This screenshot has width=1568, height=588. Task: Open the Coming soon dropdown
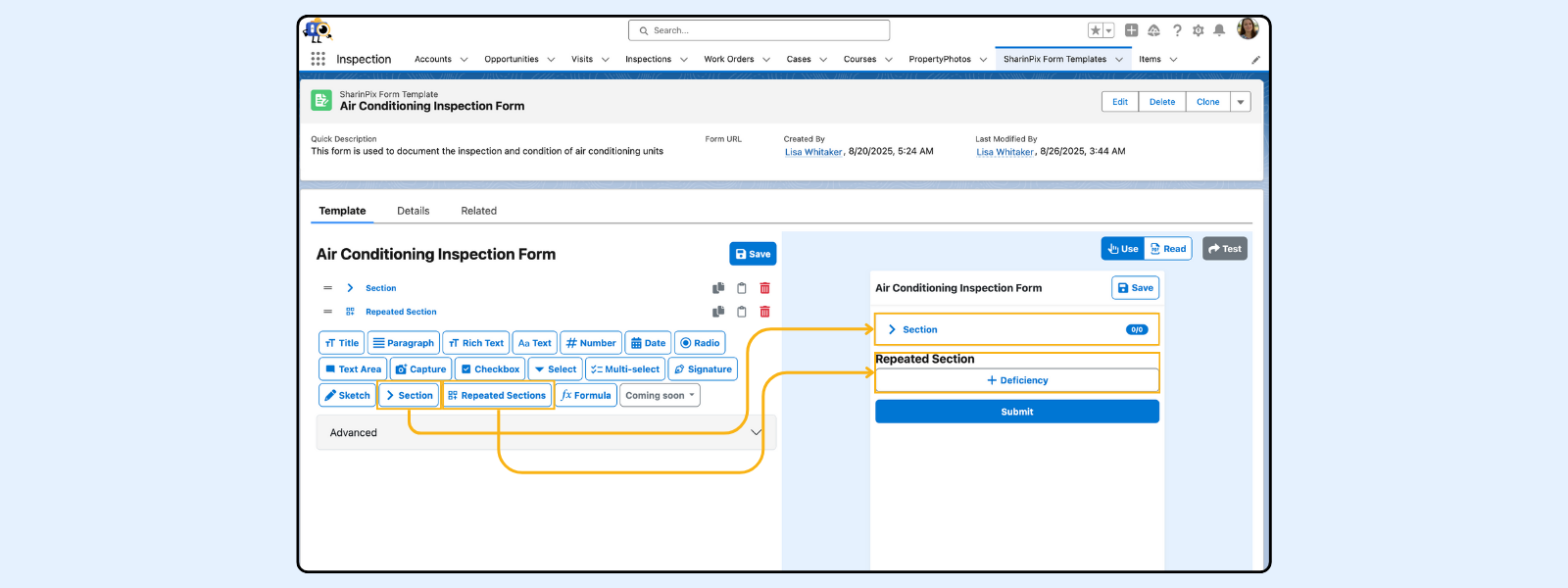[660, 396]
